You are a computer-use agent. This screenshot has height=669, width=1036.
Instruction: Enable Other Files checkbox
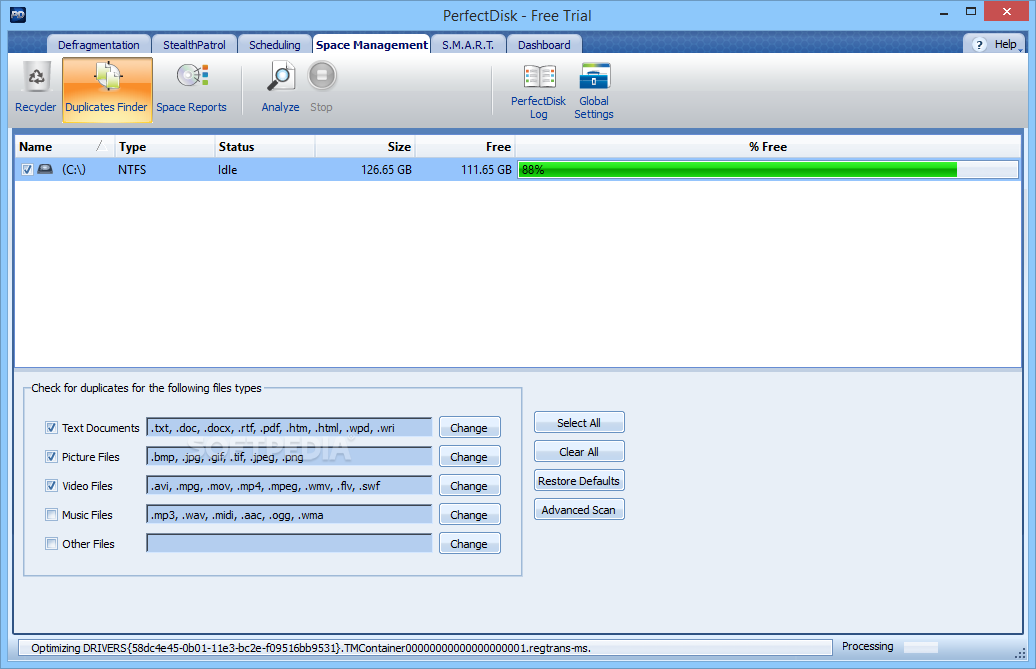52,544
